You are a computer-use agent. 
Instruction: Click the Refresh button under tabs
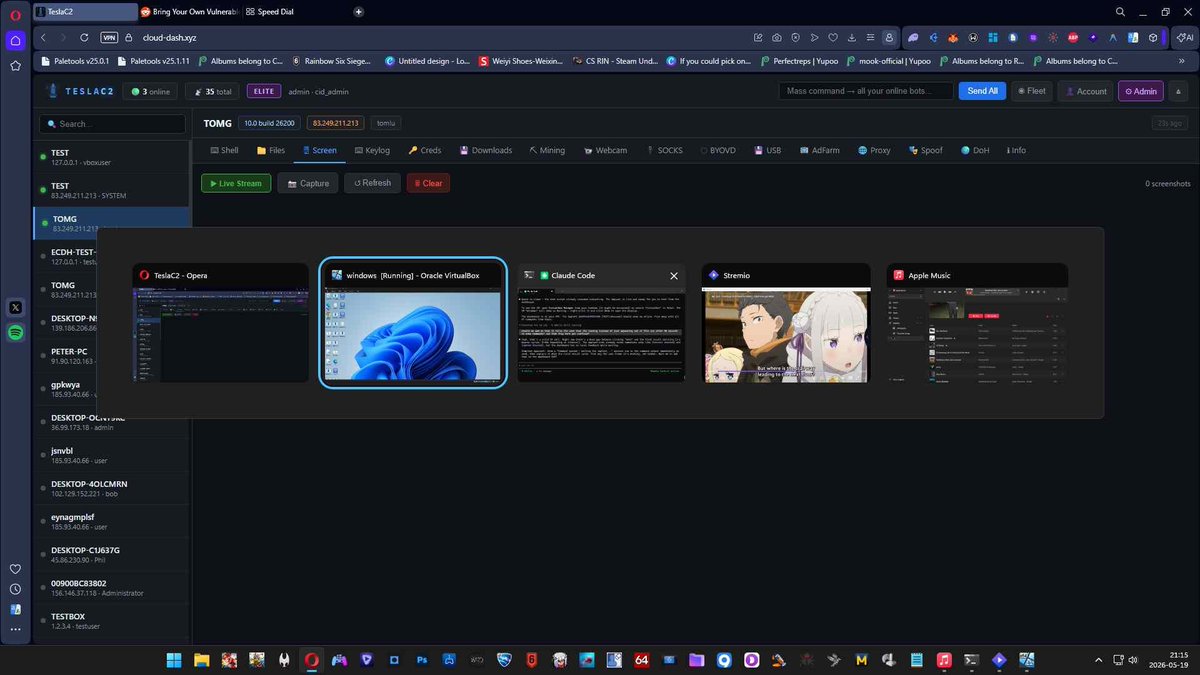tap(372, 183)
